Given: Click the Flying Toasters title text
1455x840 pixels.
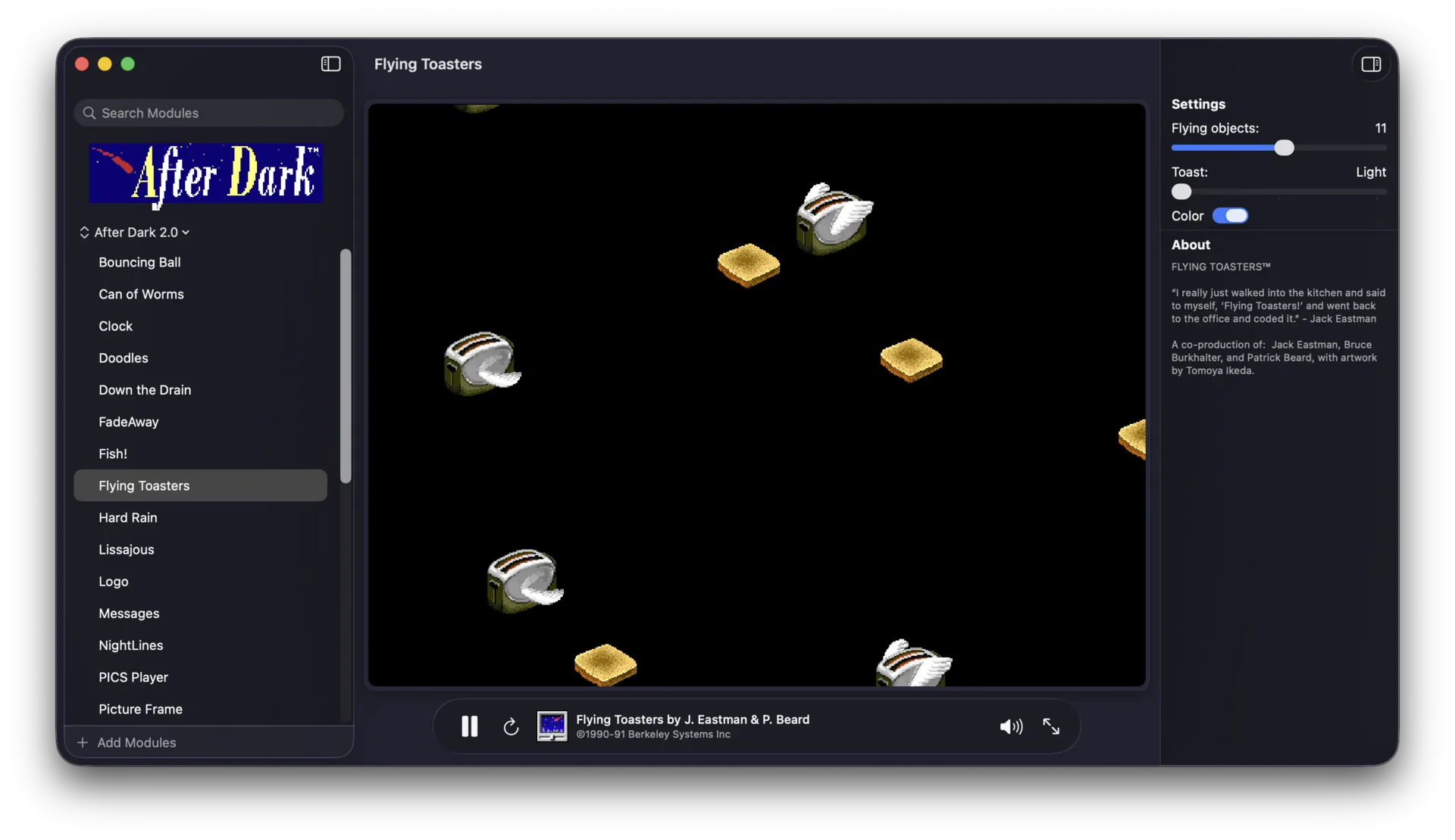Looking at the screenshot, I should [428, 64].
